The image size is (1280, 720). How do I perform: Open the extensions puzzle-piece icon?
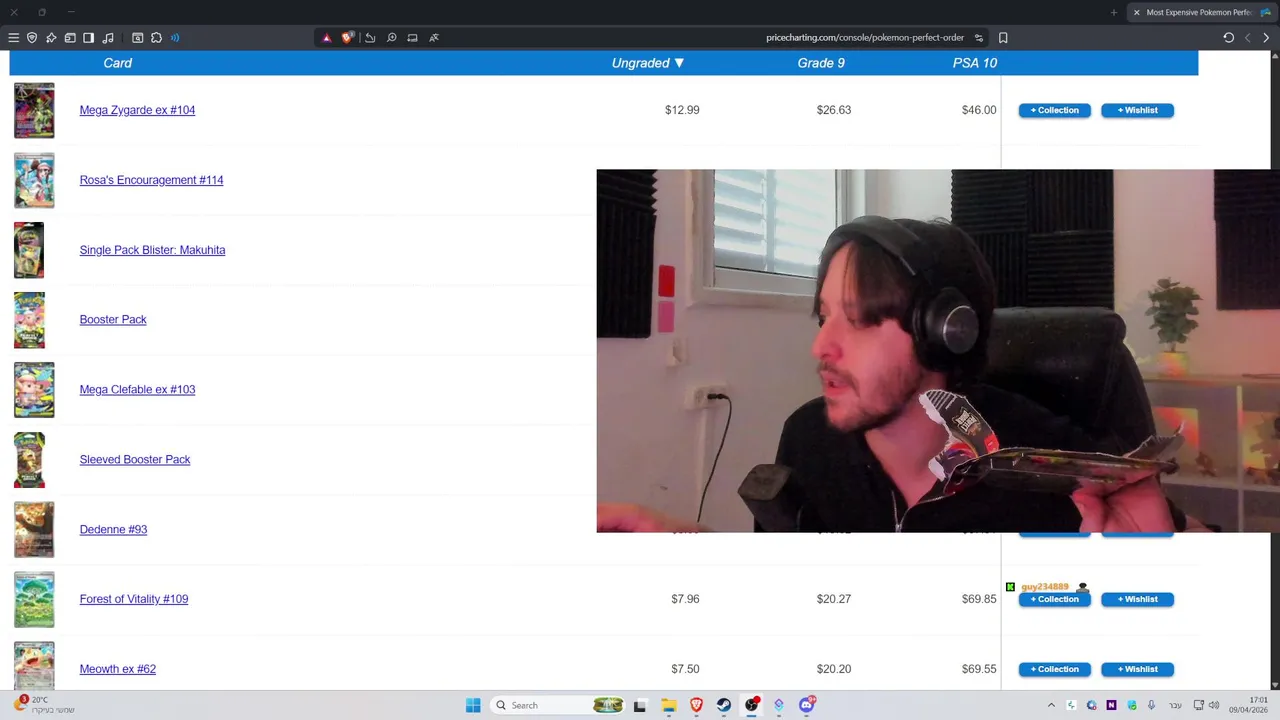[x=156, y=38]
